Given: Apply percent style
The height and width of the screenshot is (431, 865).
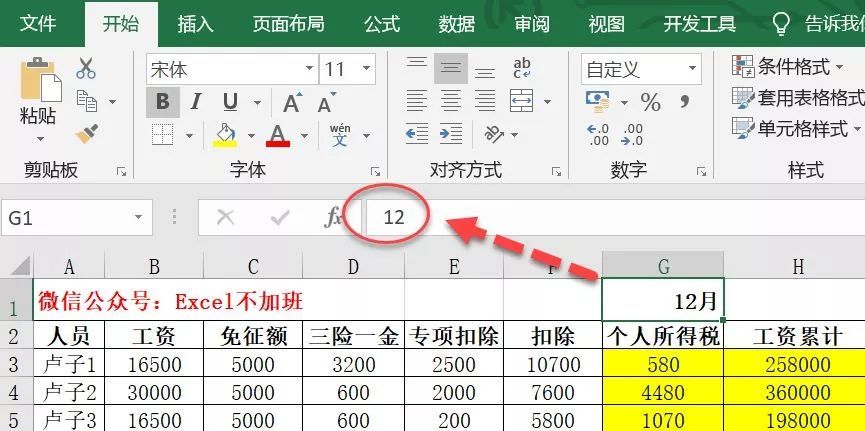Looking at the screenshot, I should [651, 102].
